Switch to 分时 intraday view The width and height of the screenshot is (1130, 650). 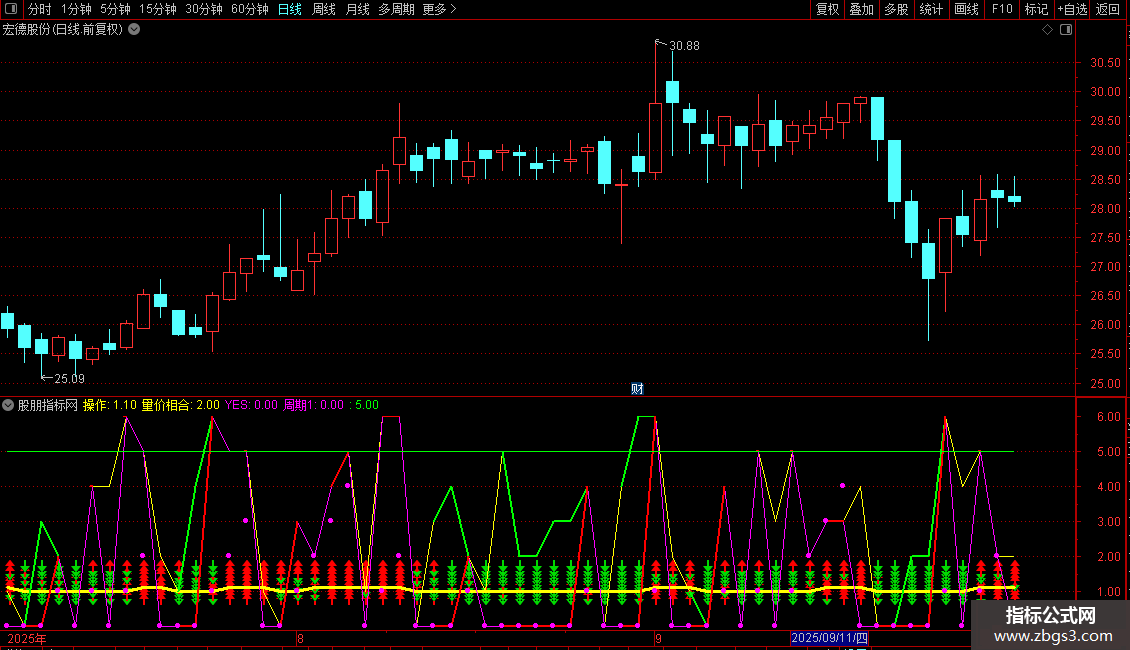40,9
